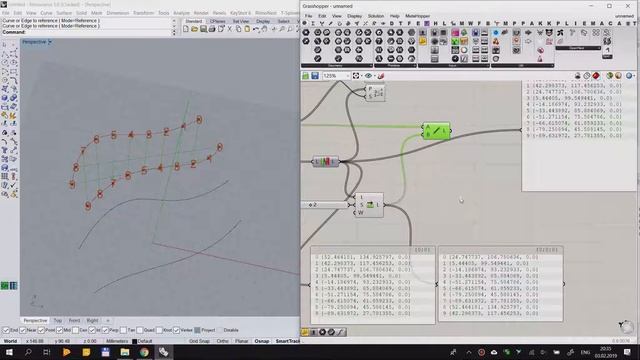
Task: Expand the Input panel bar in Grasshopper ribbon
Action: [x=453, y=65]
